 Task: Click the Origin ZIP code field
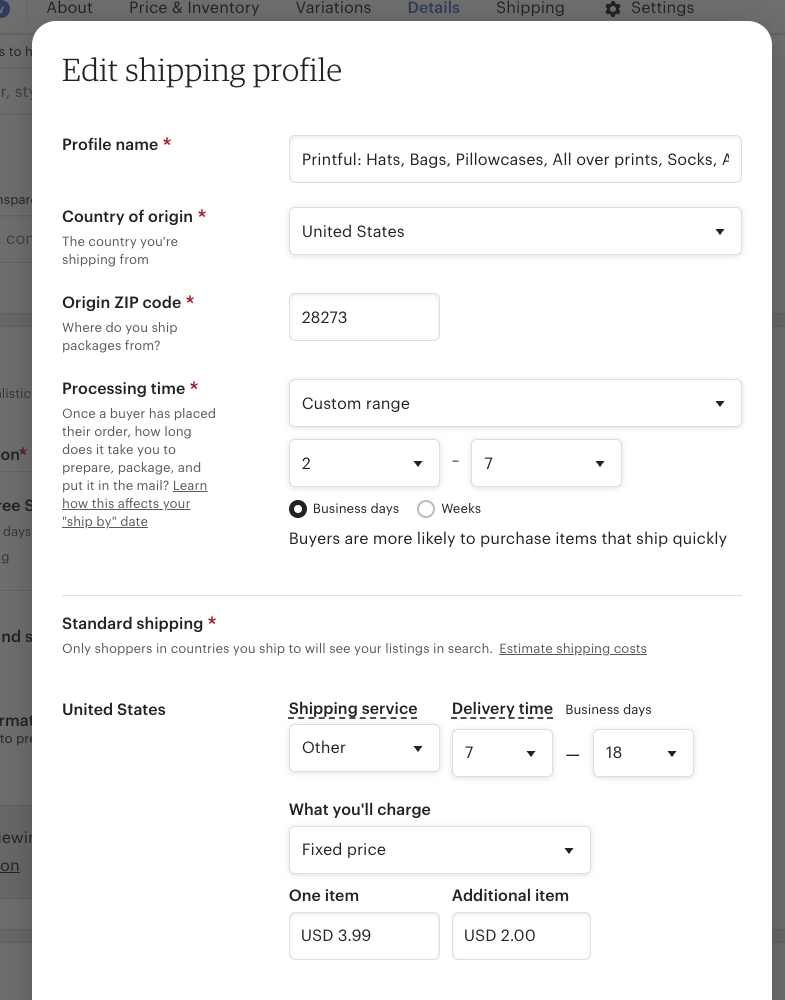click(364, 317)
